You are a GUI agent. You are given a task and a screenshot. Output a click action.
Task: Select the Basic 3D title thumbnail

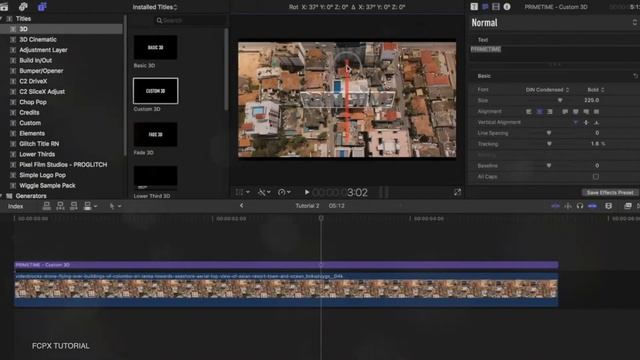tap(156, 47)
